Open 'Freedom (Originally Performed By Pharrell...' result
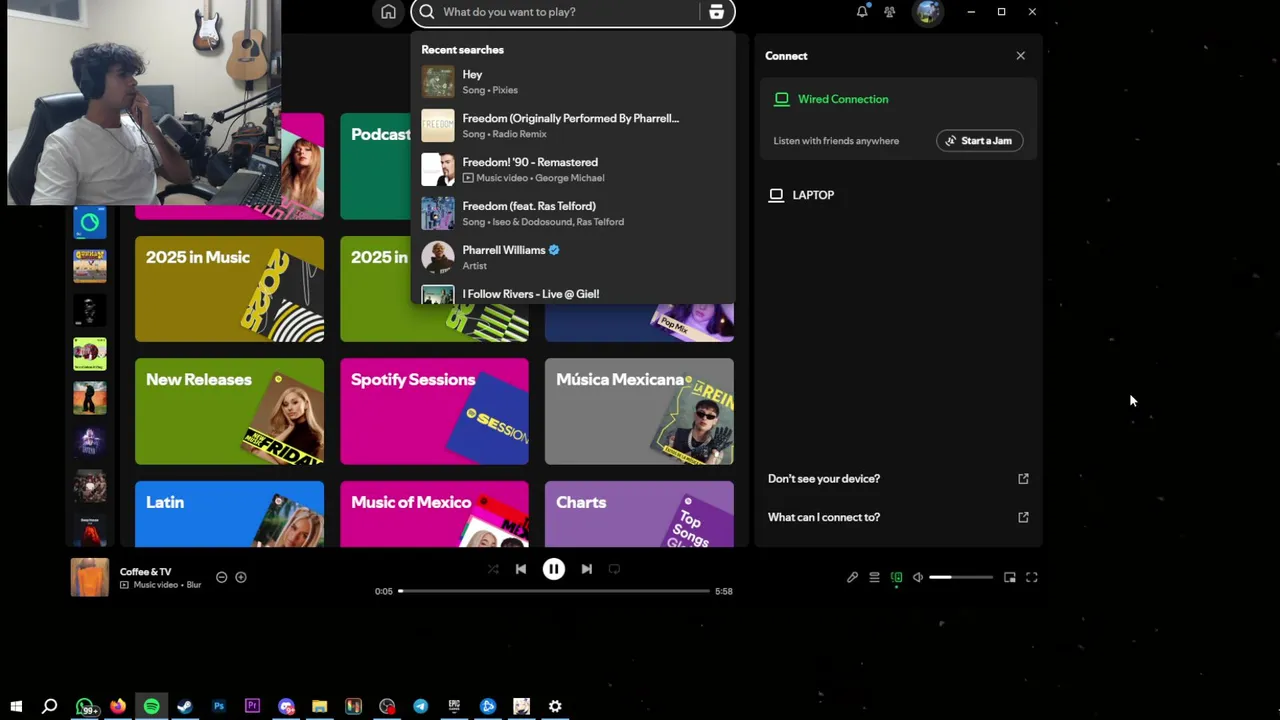Viewport: 1280px width, 720px height. pos(573,126)
